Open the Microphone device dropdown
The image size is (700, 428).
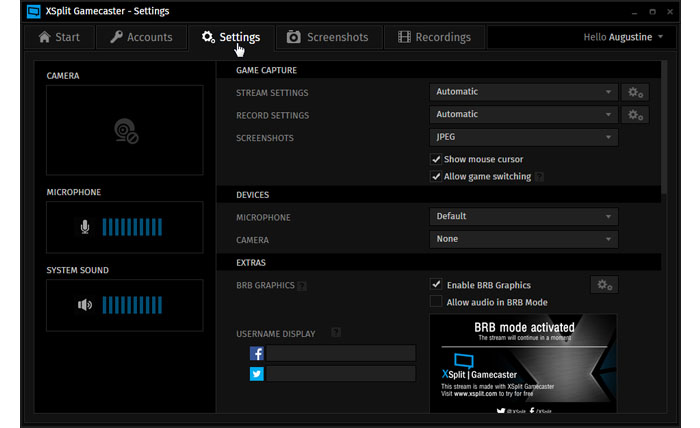(524, 216)
